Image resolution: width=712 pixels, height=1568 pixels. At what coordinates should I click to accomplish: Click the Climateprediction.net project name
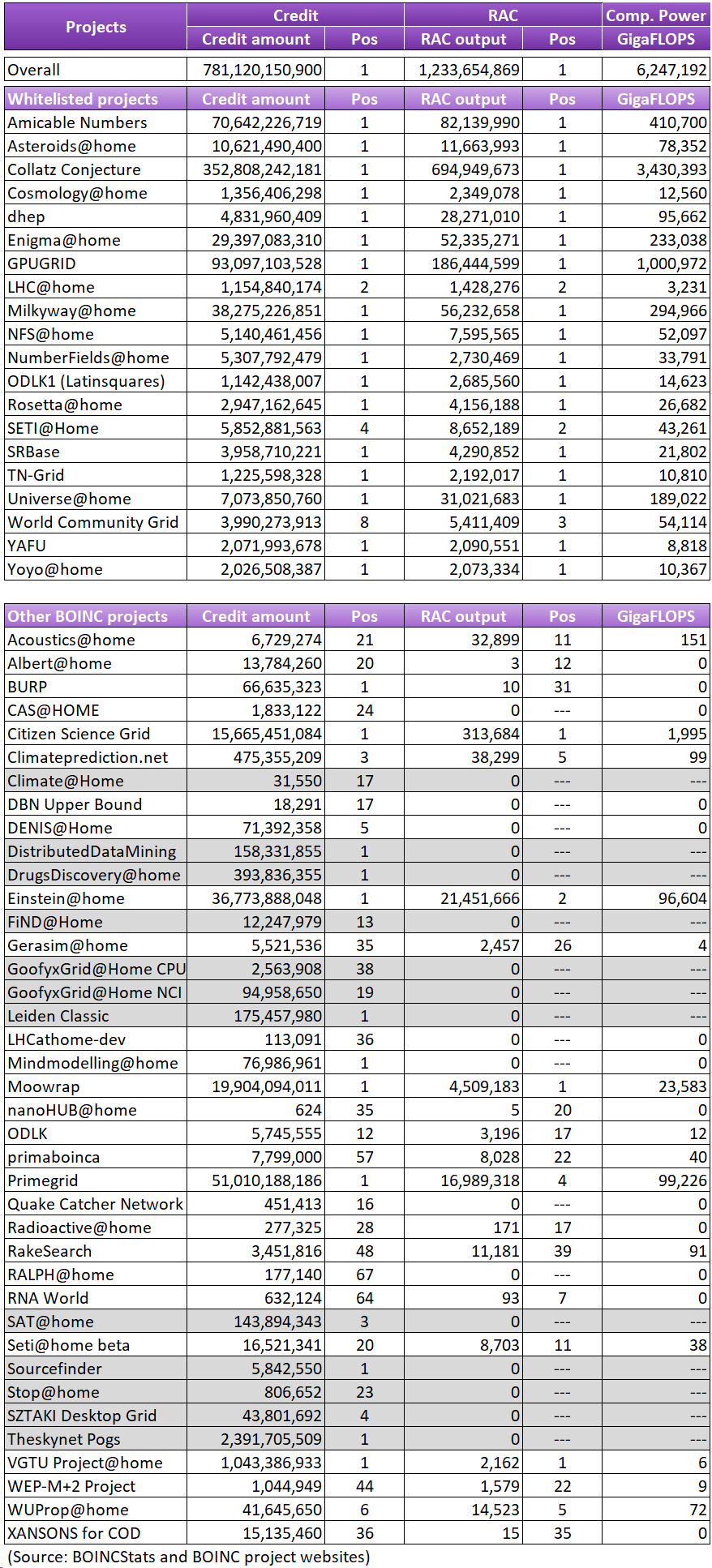(x=88, y=757)
